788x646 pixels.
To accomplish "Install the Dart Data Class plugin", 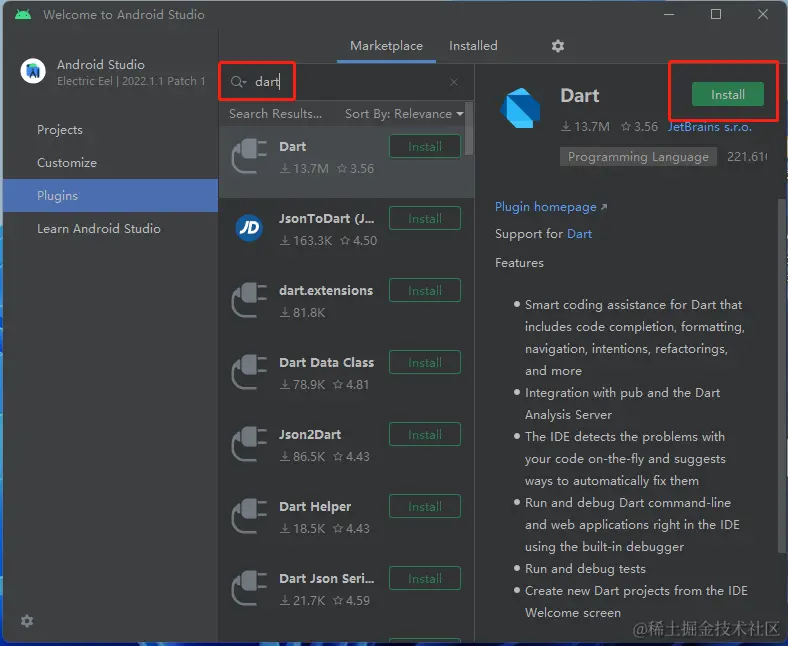I will [425, 362].
